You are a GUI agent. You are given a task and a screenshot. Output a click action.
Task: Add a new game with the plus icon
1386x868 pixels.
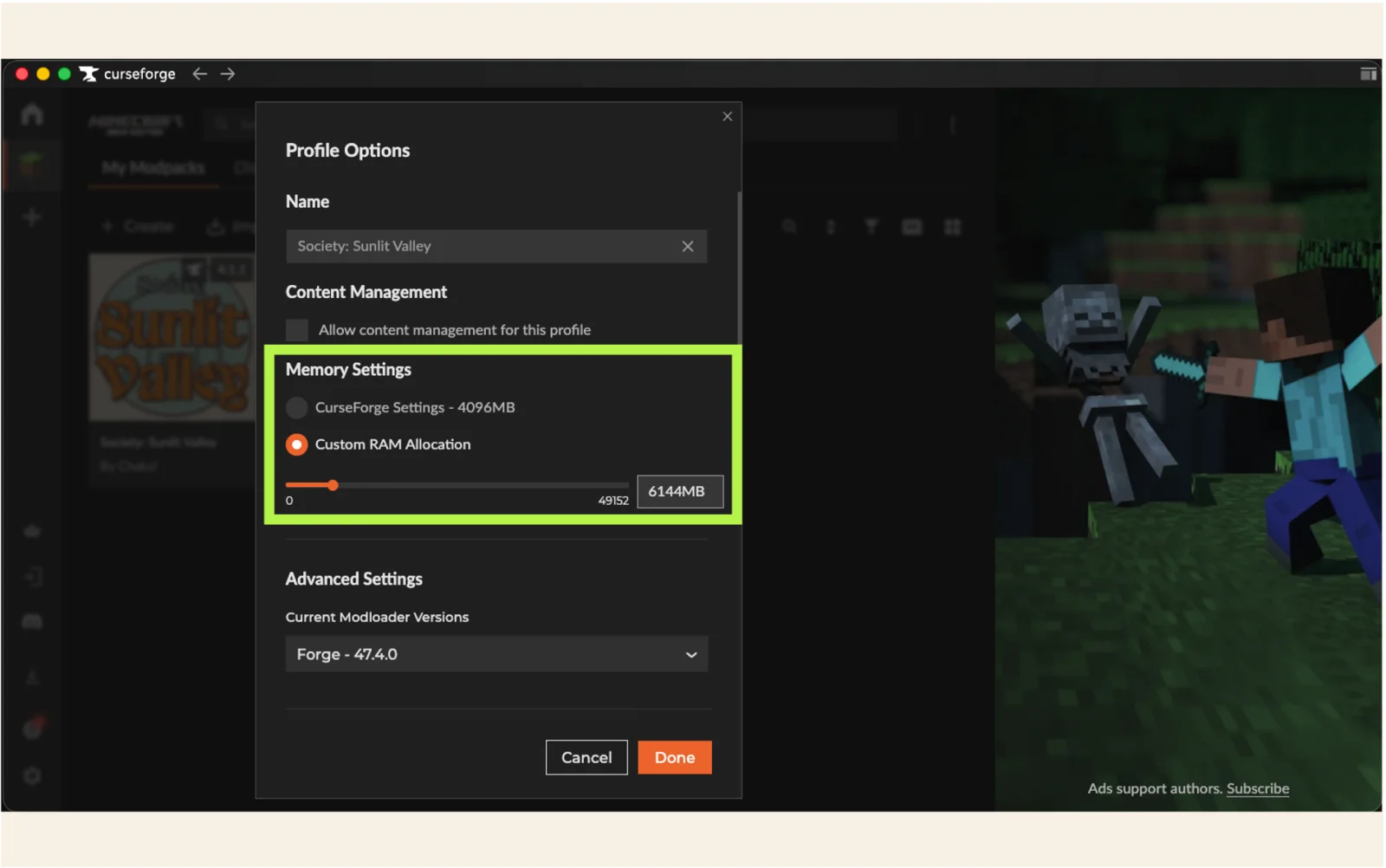[32, 217]
